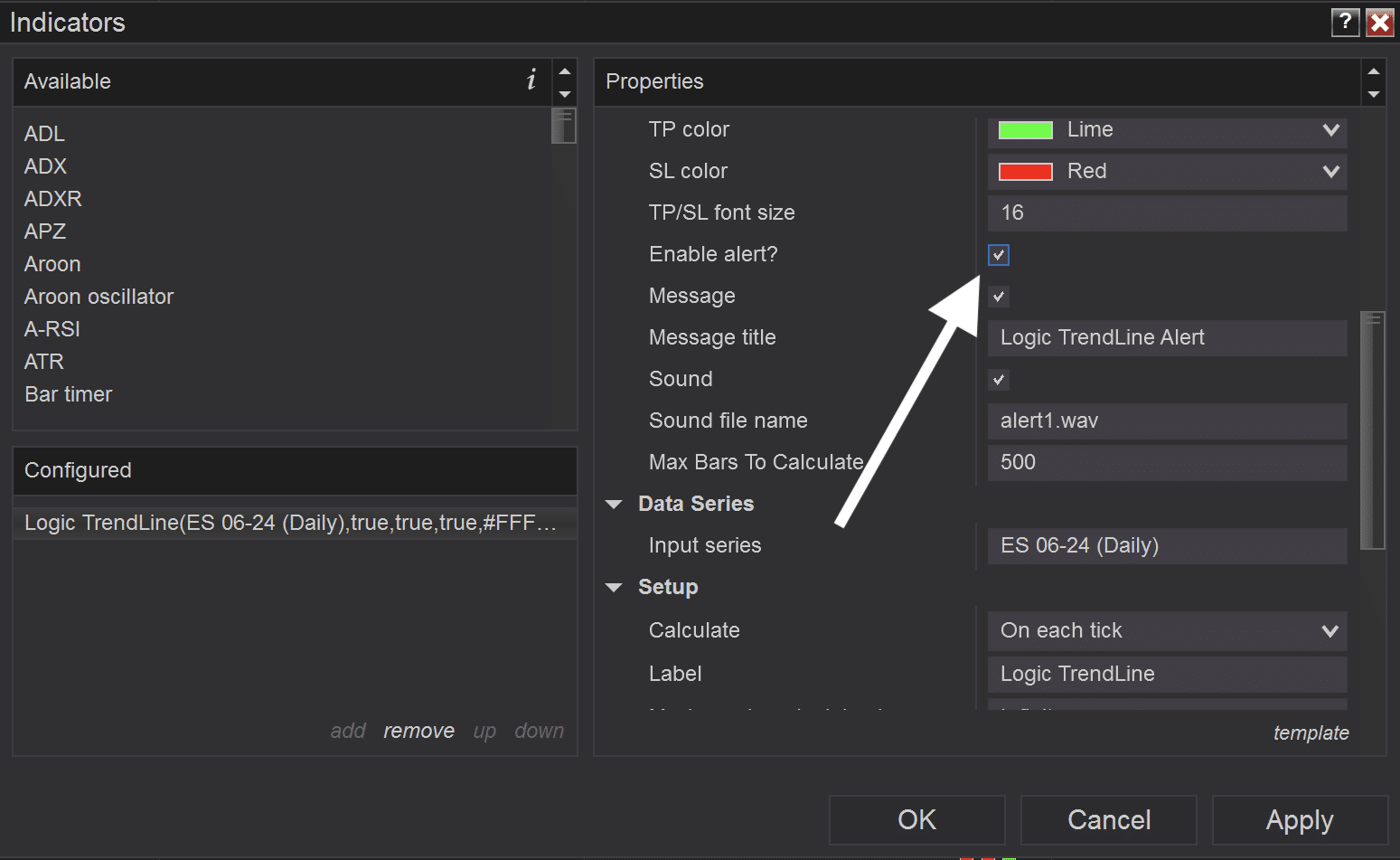
Task: Uncheck the Message checkbox
Action: tap(999, 297)
